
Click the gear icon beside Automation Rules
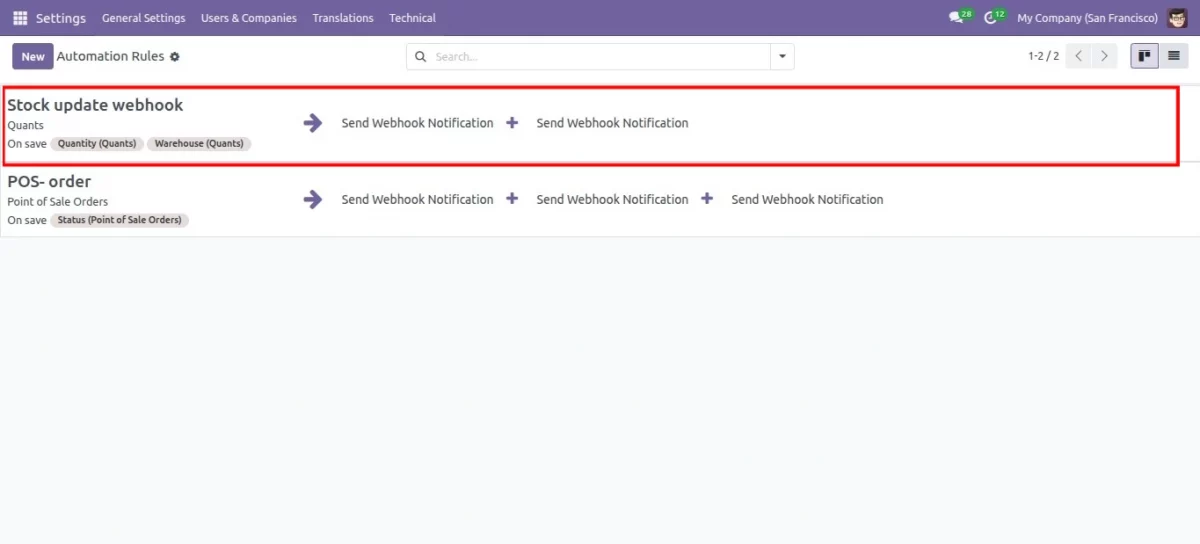175,57
